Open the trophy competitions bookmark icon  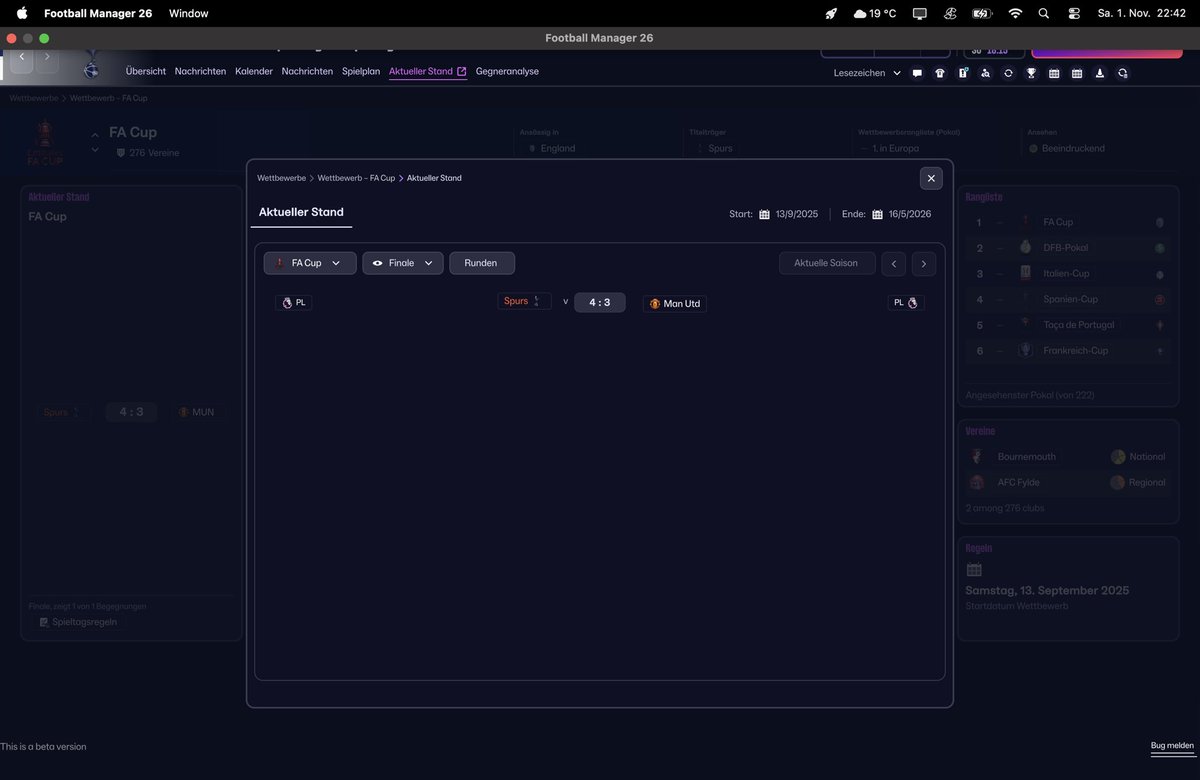1031,73
